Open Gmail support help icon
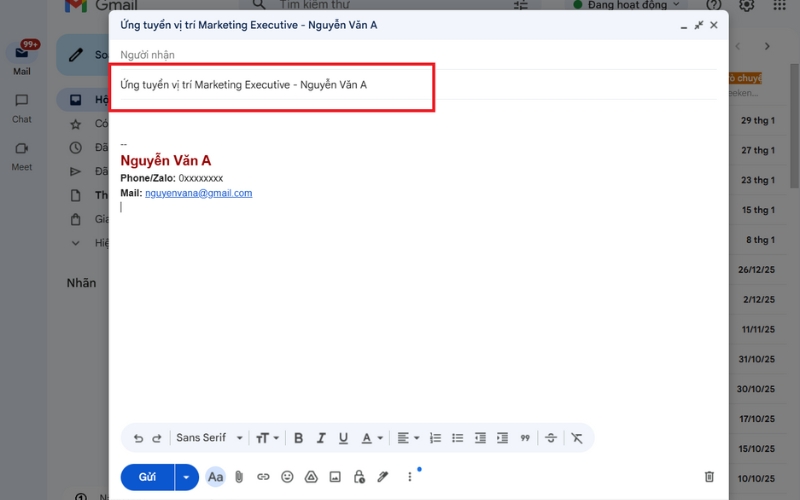The width and height of the screenshot is (800, 500). [x=714, y=5]
